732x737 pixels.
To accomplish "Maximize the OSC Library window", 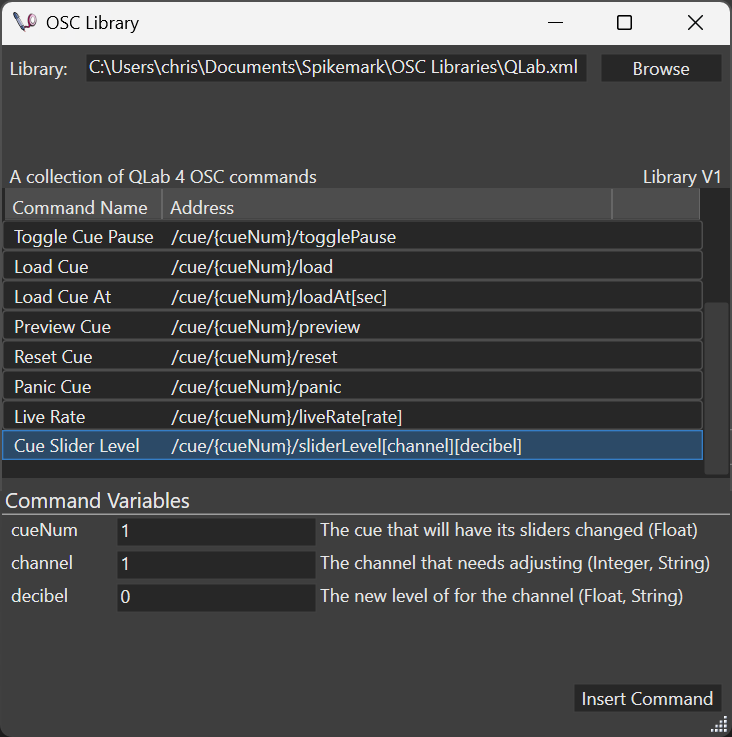I will 624,23.
